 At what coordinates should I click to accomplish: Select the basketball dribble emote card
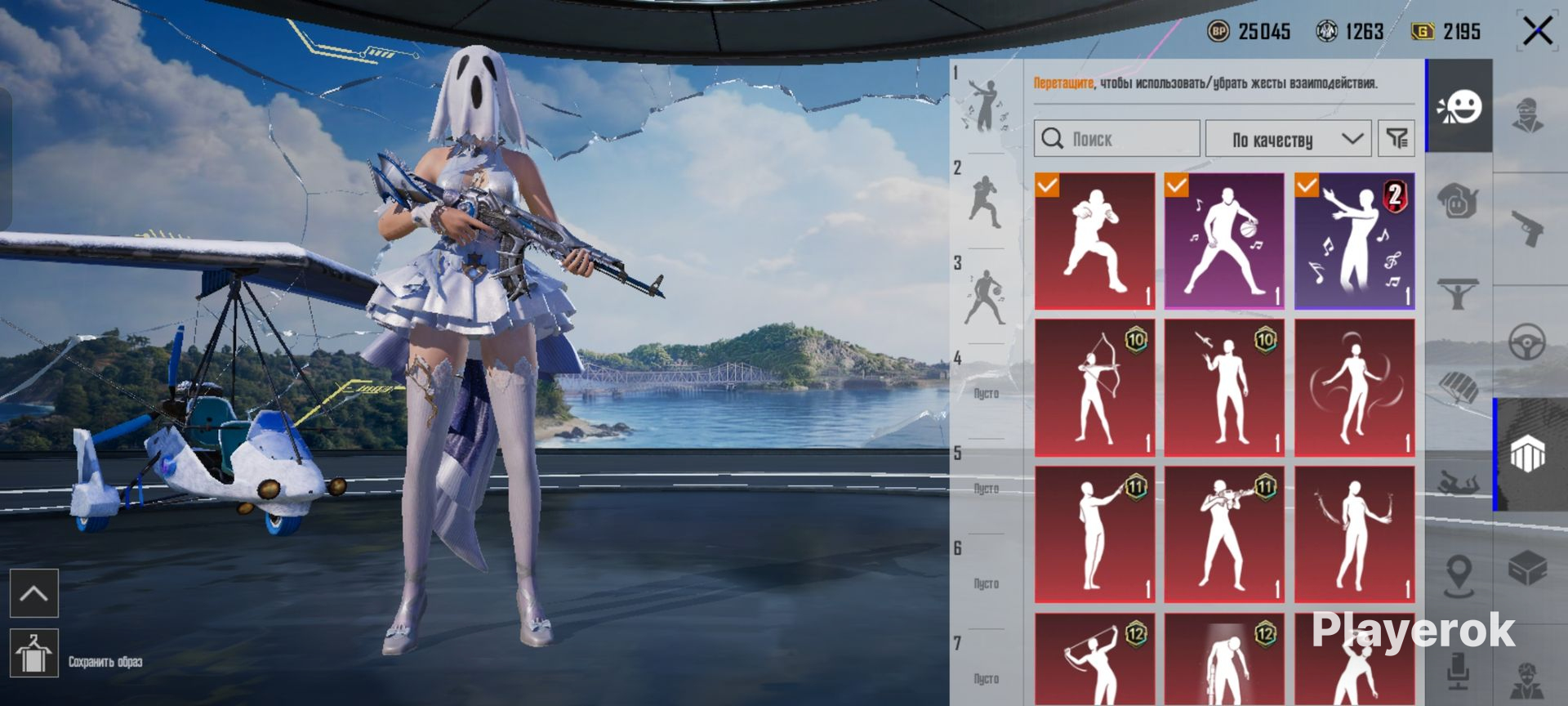pos(1224,241)
